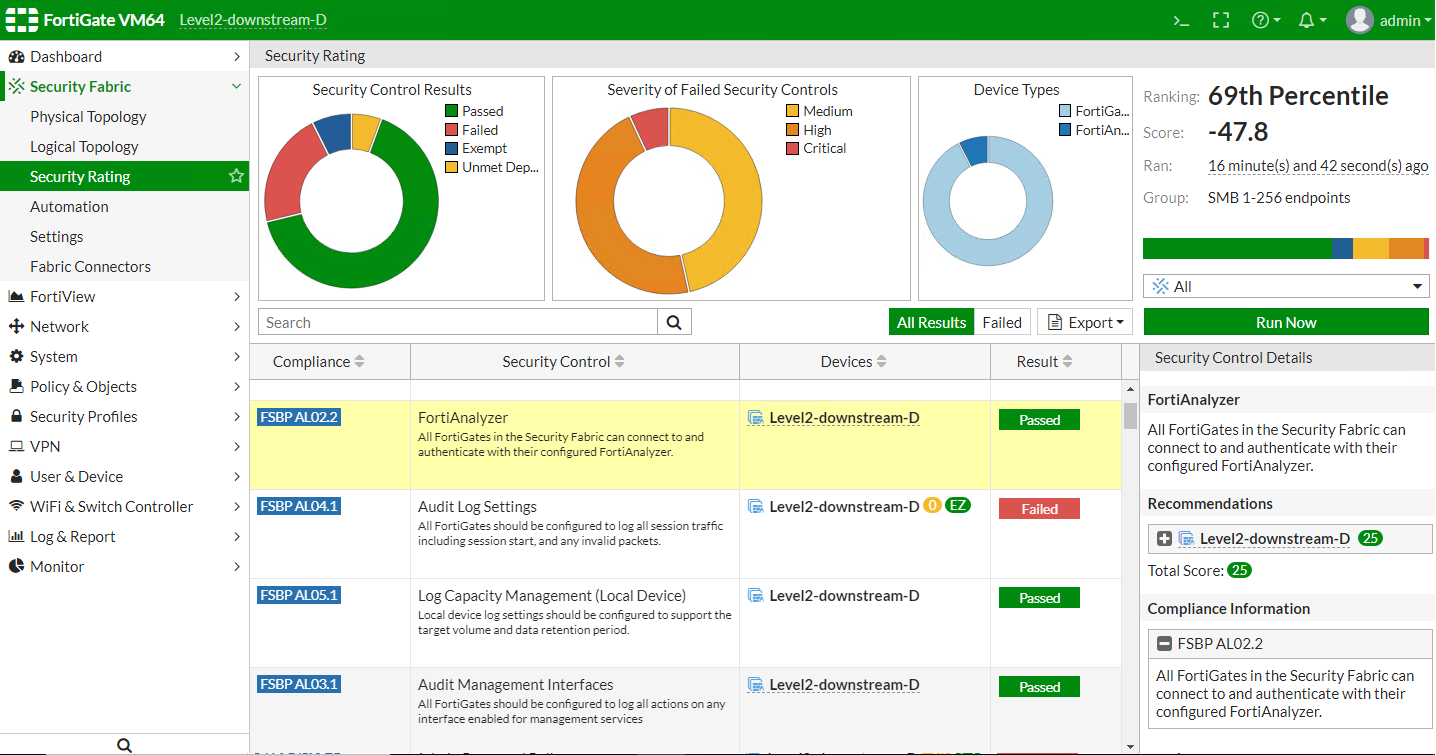Switch to Failed results filter
Screen dimensions: 1436x755
[1001, 322]
